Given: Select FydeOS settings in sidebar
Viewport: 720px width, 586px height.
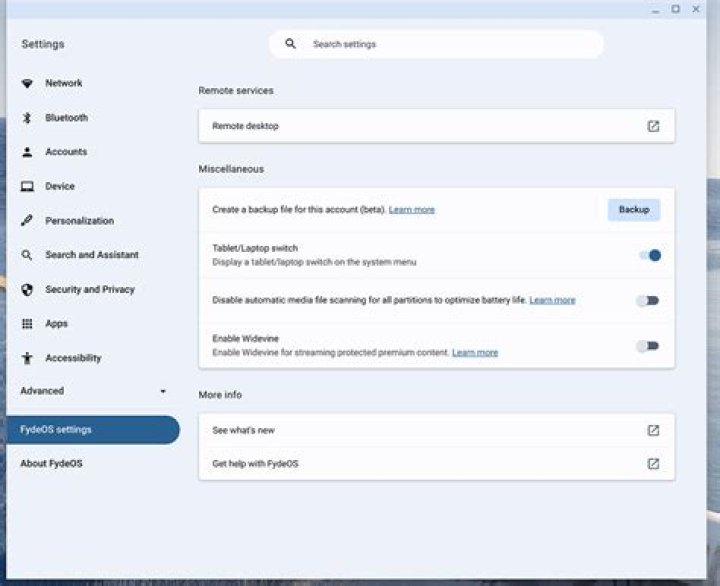Looking at the screenshot, I should pyautogui.click(x=93, y=430).
